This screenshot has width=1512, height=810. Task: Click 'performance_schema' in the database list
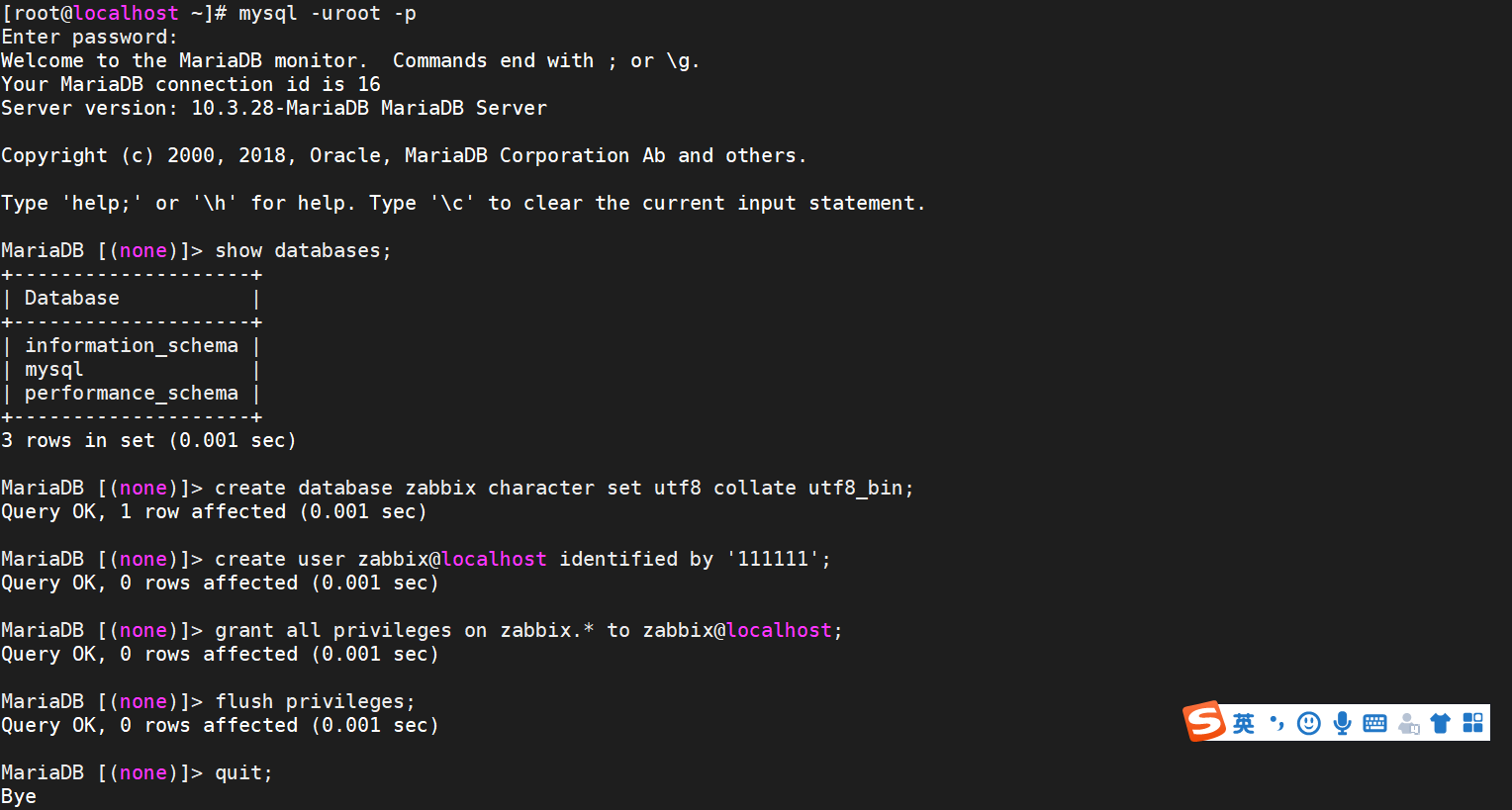132,394
